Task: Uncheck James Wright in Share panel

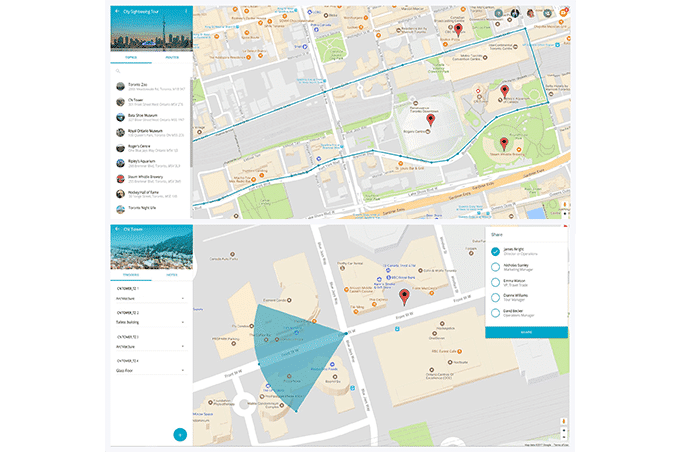Action: point(496,251)
